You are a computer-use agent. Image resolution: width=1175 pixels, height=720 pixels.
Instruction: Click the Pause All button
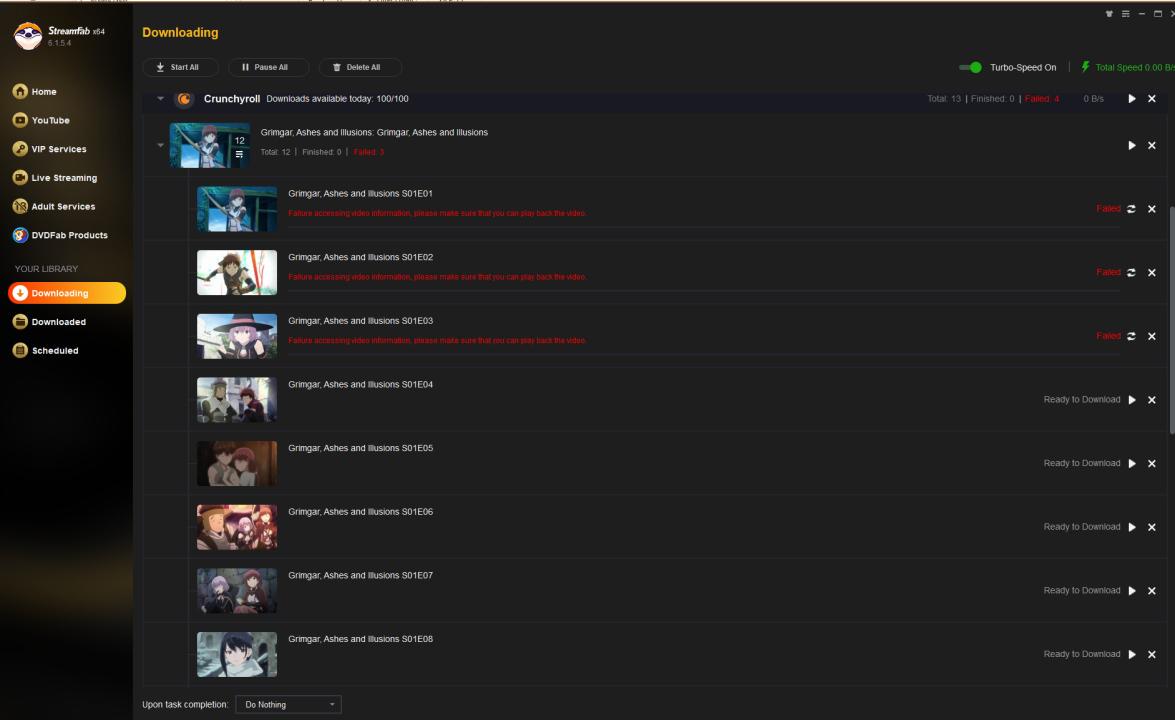point(268,67)
